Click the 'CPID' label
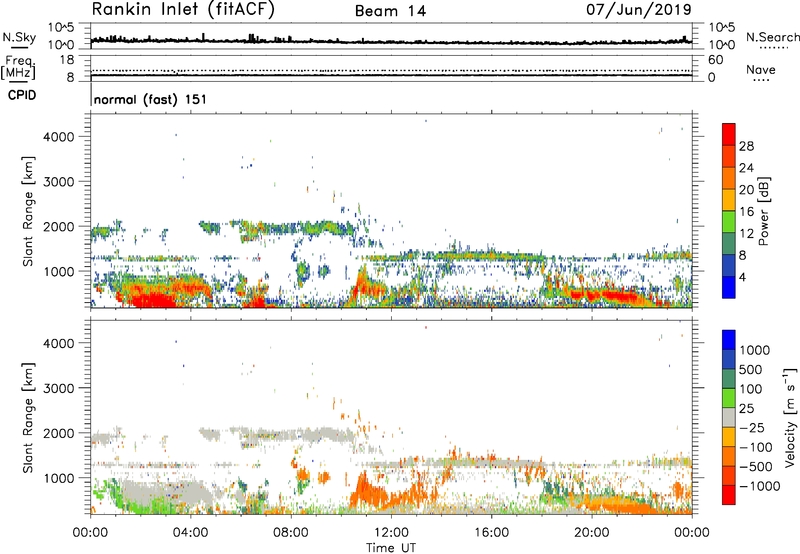This screenshot has height=554, width=800. pos(22,95)
